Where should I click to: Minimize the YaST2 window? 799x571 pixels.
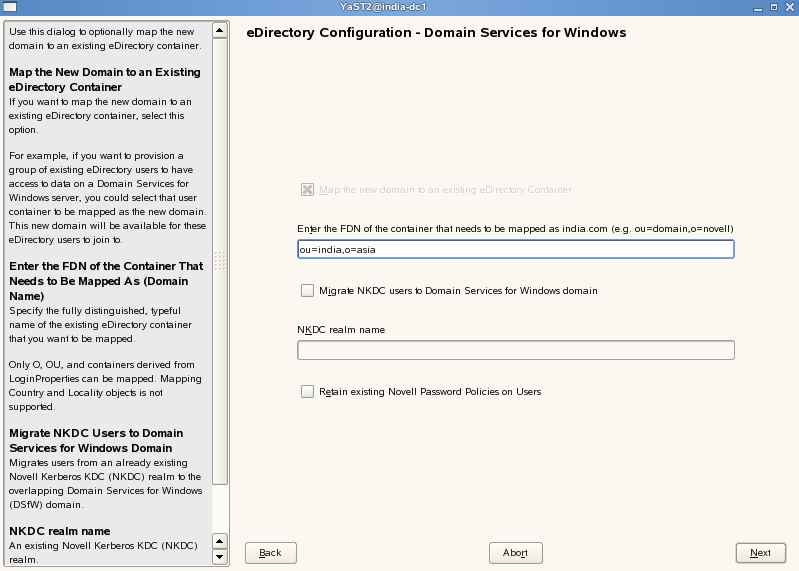(756, 9)
